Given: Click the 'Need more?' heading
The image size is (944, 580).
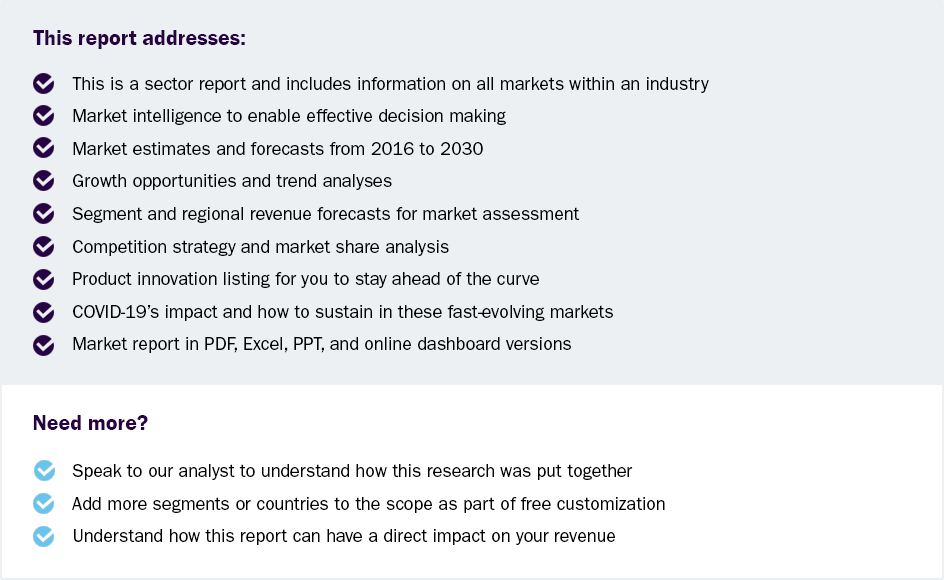Looking at the screenshot, I should [90, 423].
